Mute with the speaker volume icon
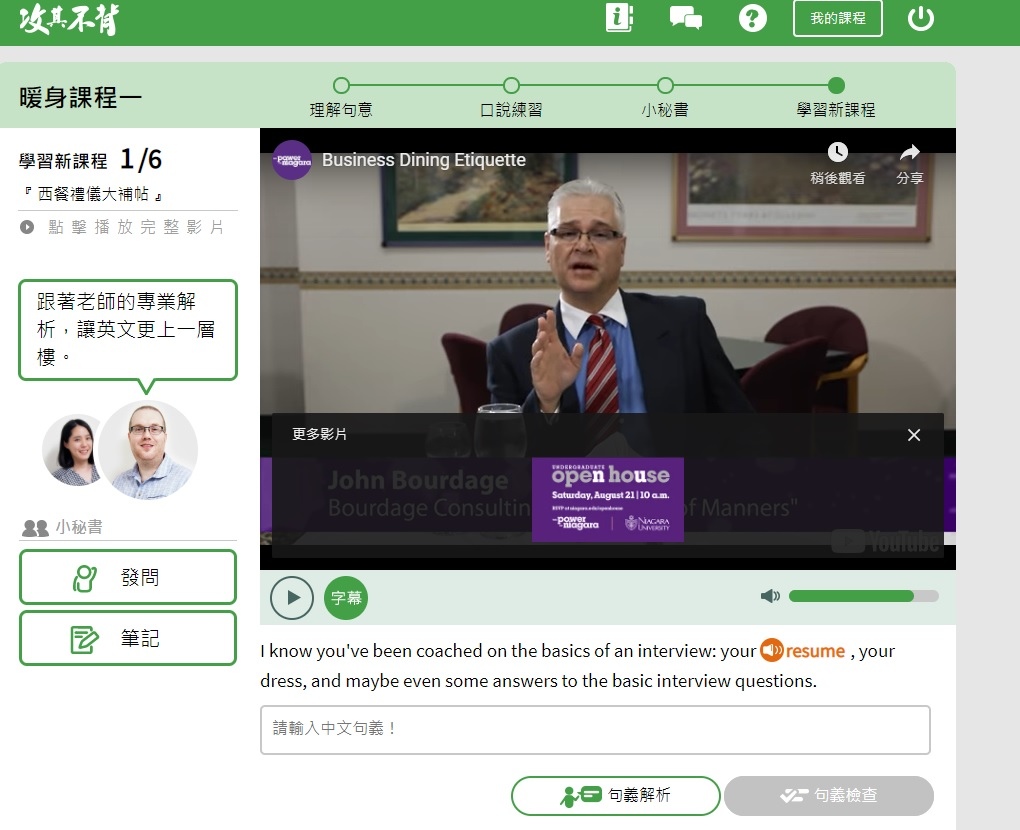The width and height of the screenshot is (1020, 830). click(x=770, y=596)
